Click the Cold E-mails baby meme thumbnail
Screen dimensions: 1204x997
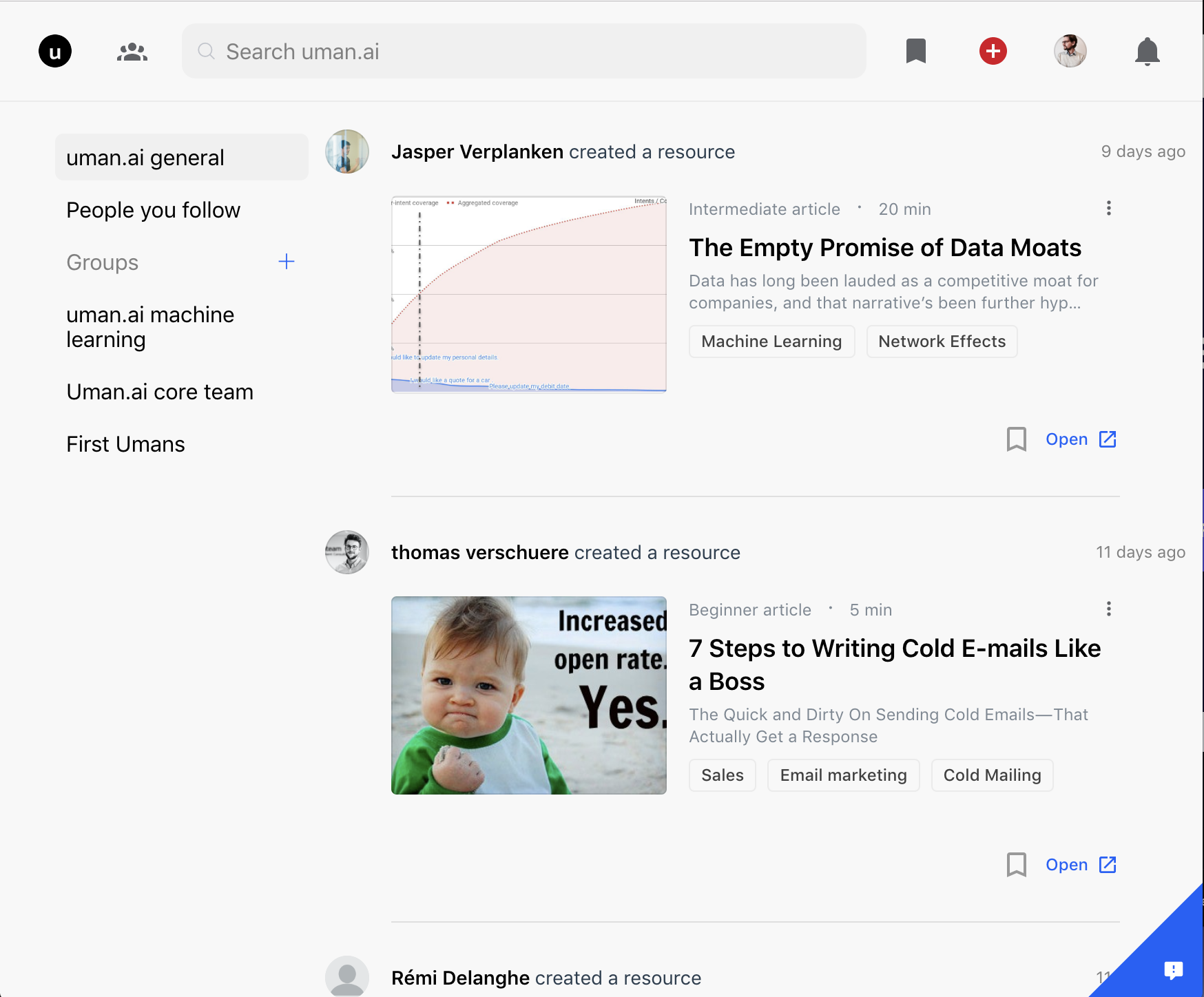pos(529,695)
